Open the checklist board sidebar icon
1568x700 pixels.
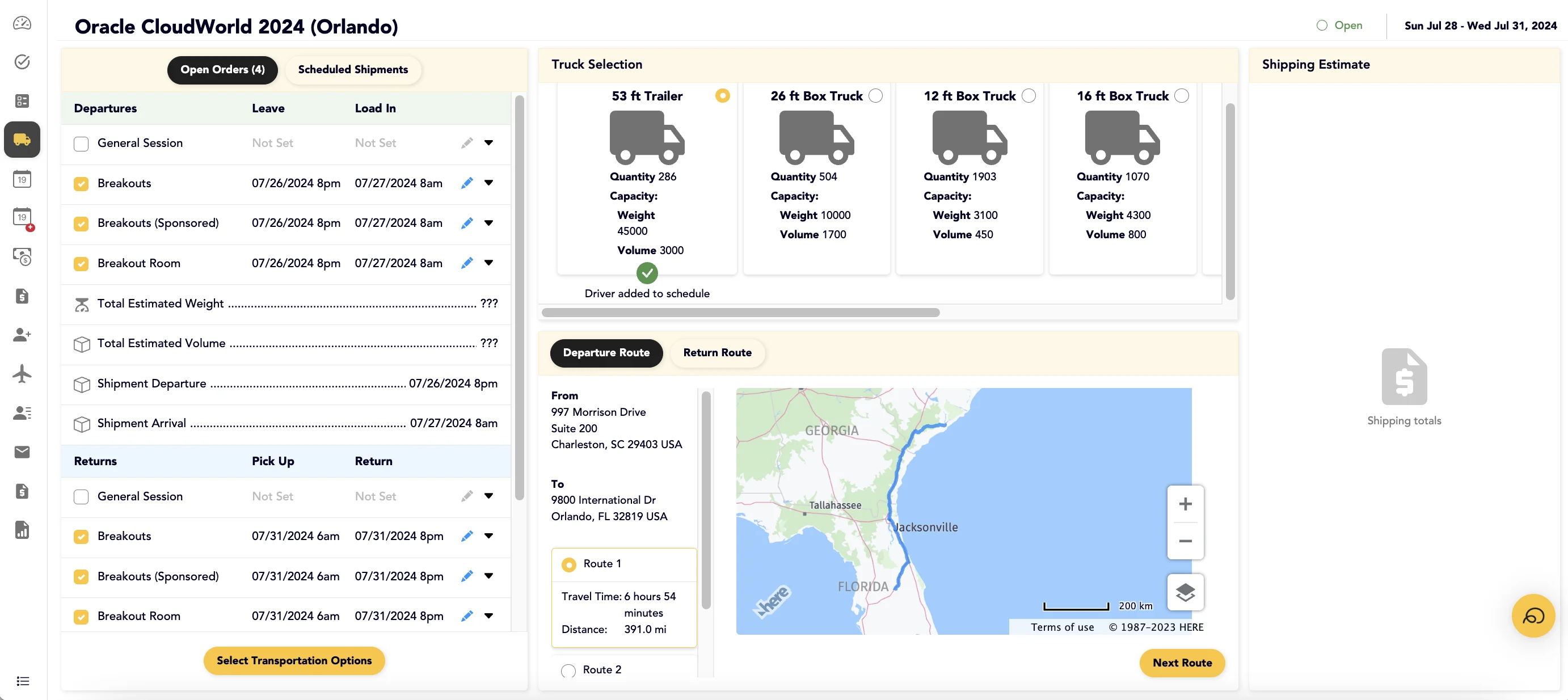(x=22, y=101)
